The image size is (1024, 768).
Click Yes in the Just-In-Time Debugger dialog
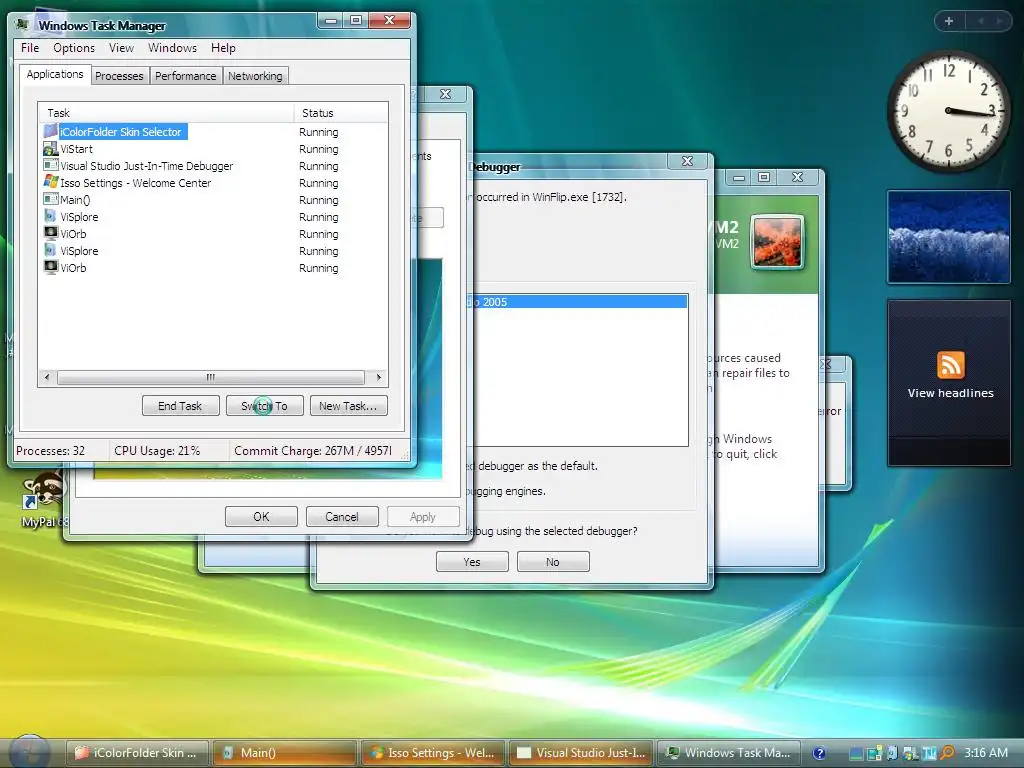coord(472,562)
